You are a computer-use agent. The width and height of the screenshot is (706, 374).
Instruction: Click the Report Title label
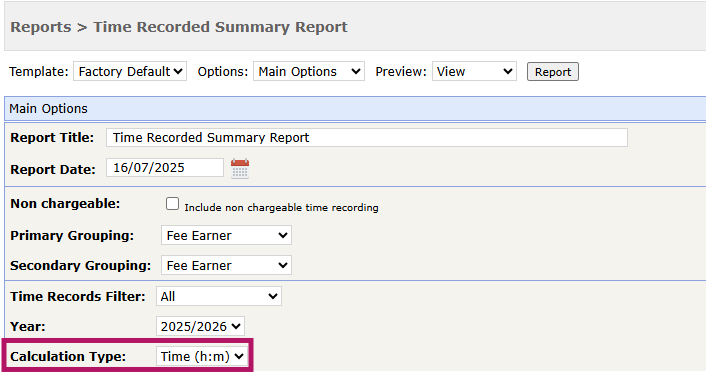click(x=52, y=138)
